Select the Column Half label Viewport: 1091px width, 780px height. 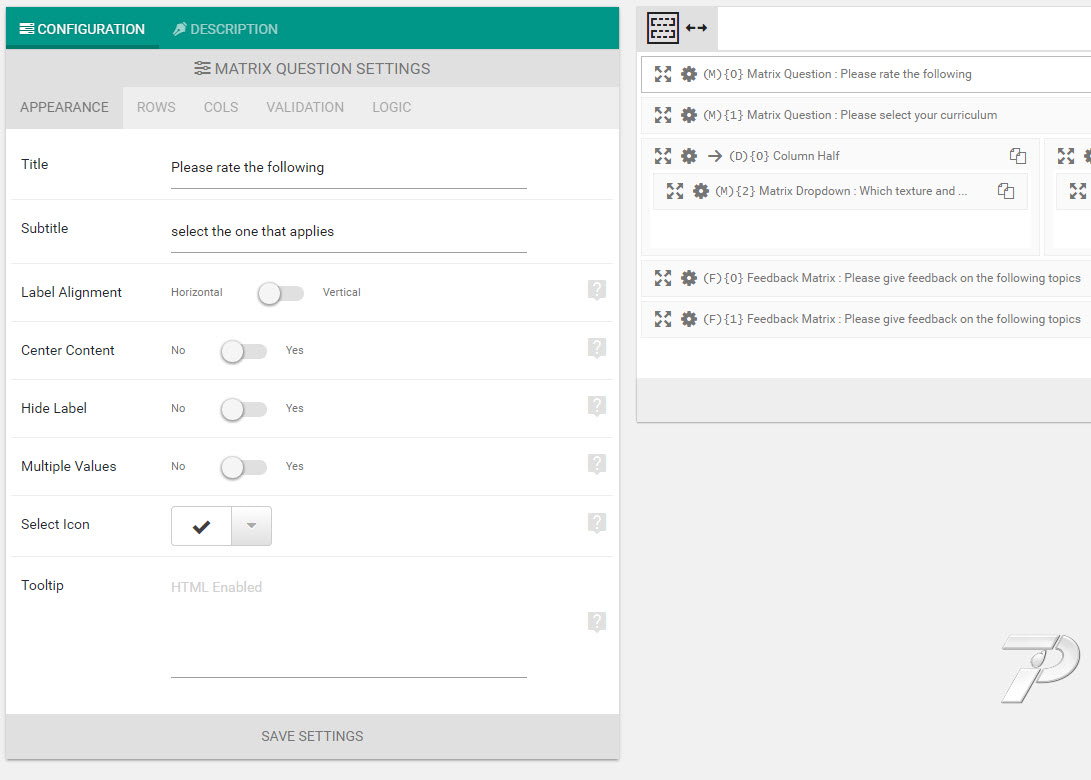coord(784,156)
